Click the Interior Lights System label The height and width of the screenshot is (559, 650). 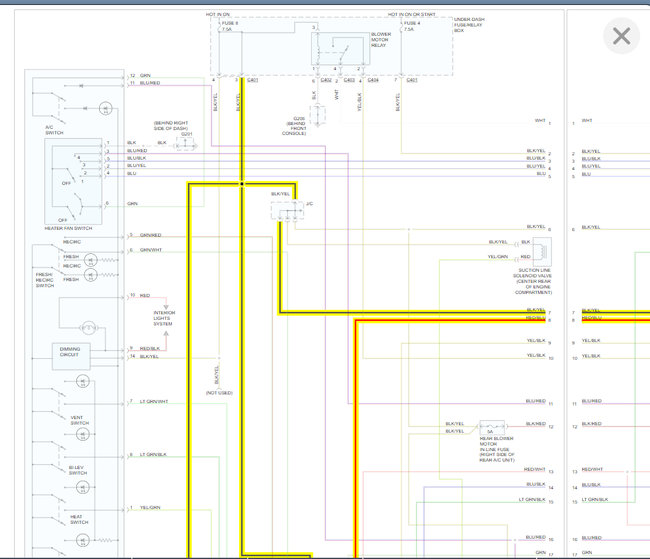coord(164,318)
